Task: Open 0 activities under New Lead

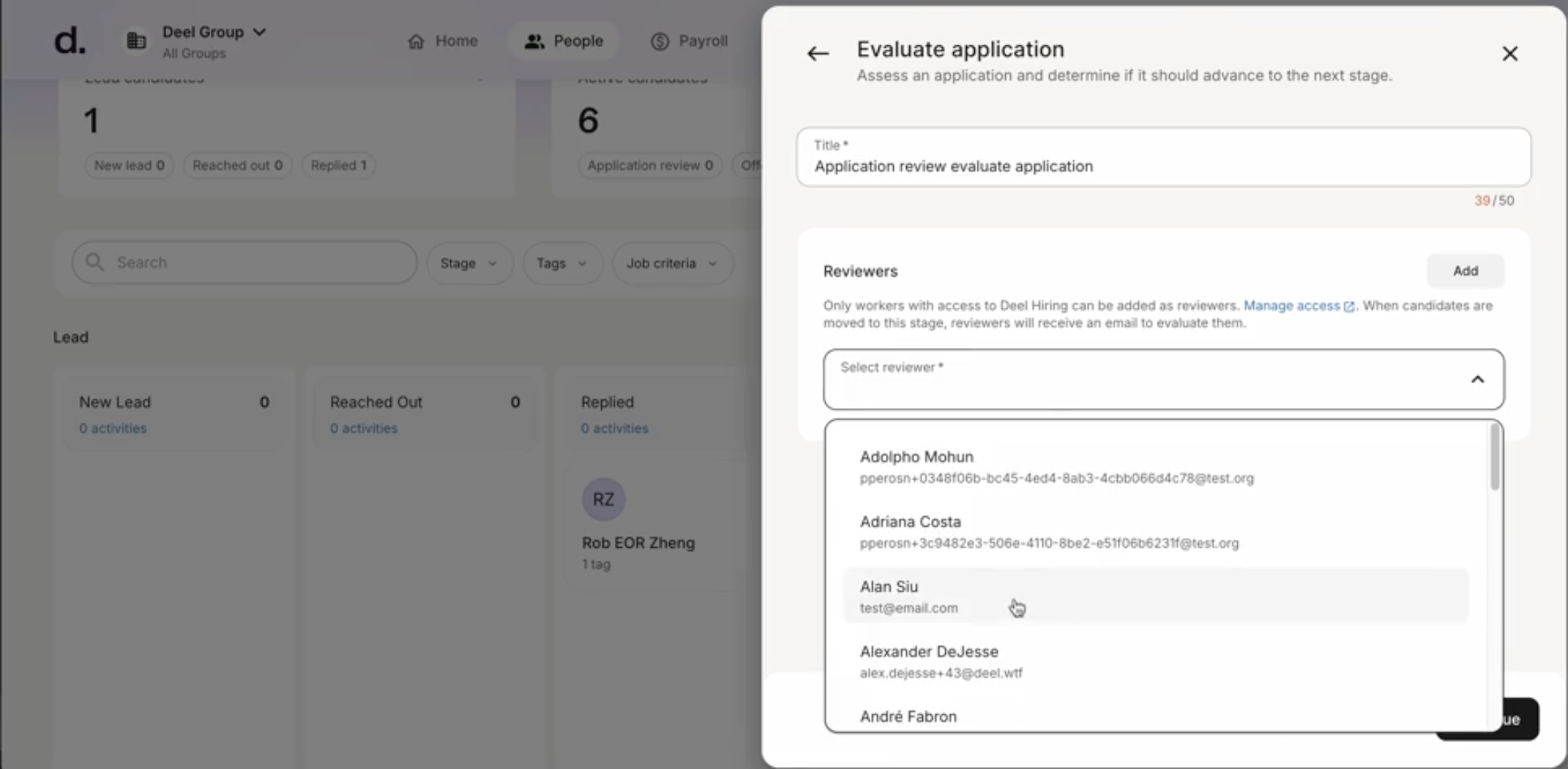Action: (113, 428)
